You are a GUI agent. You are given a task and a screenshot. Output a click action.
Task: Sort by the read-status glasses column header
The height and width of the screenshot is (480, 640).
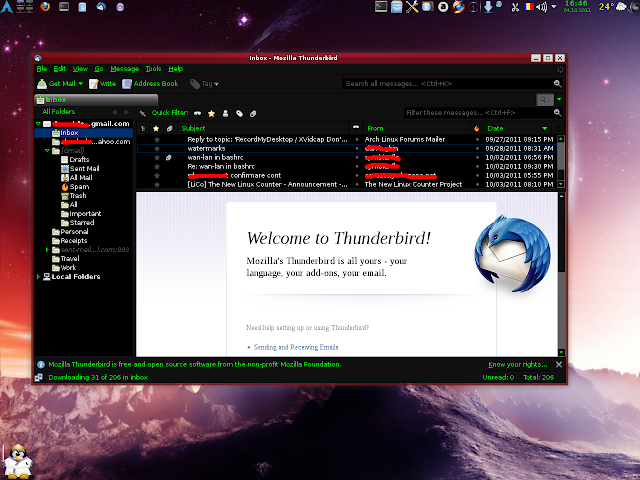tap(356, 128)
